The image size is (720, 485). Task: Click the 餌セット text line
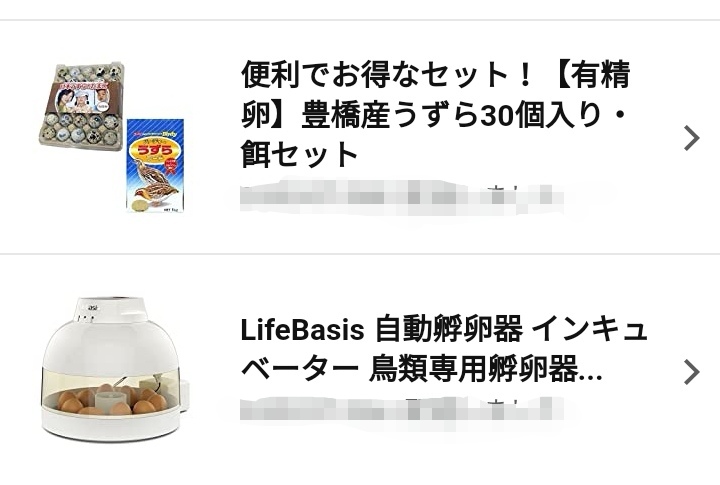pyautogui.click(x=299, y=154)
